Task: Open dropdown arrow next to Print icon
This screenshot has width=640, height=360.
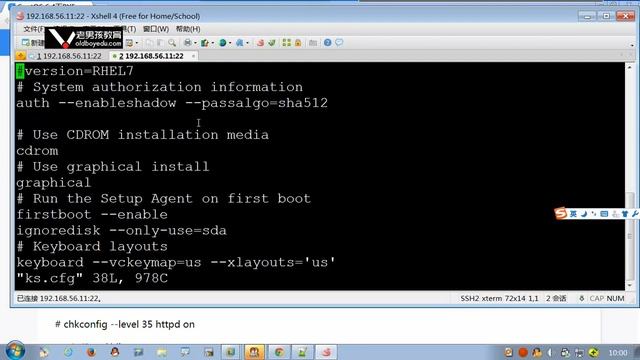Action: [195, 43]
